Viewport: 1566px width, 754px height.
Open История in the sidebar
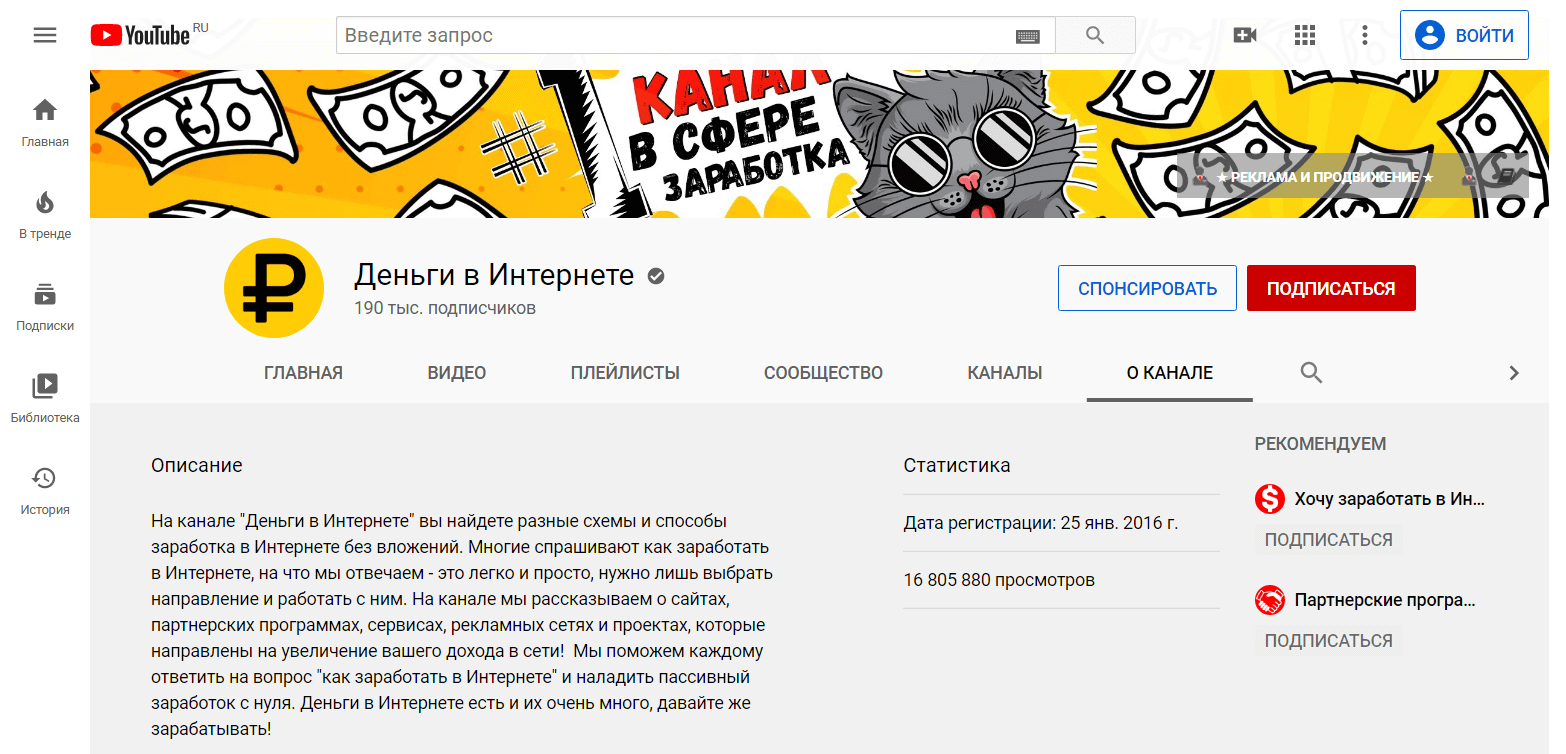pos(45,491)
